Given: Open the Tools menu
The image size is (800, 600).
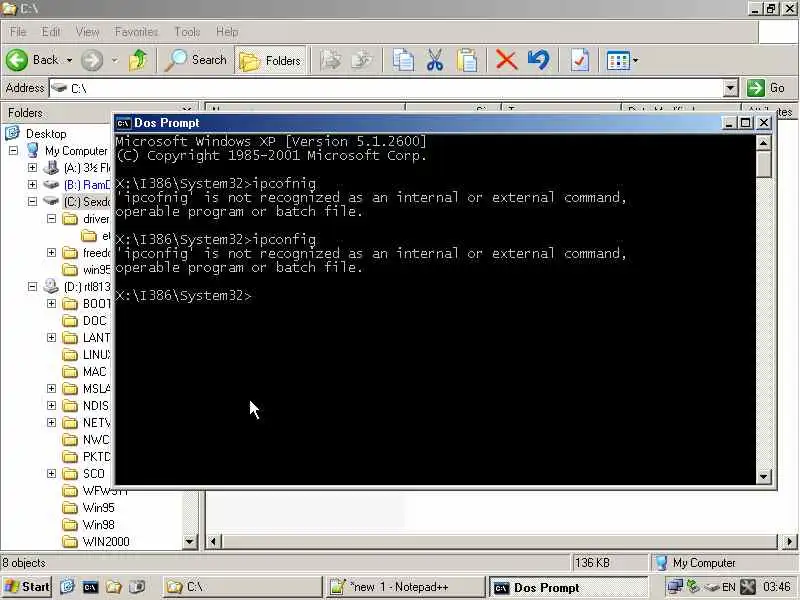Looking at the screenshot, I should pyautogui.click(x=187, y=32).
